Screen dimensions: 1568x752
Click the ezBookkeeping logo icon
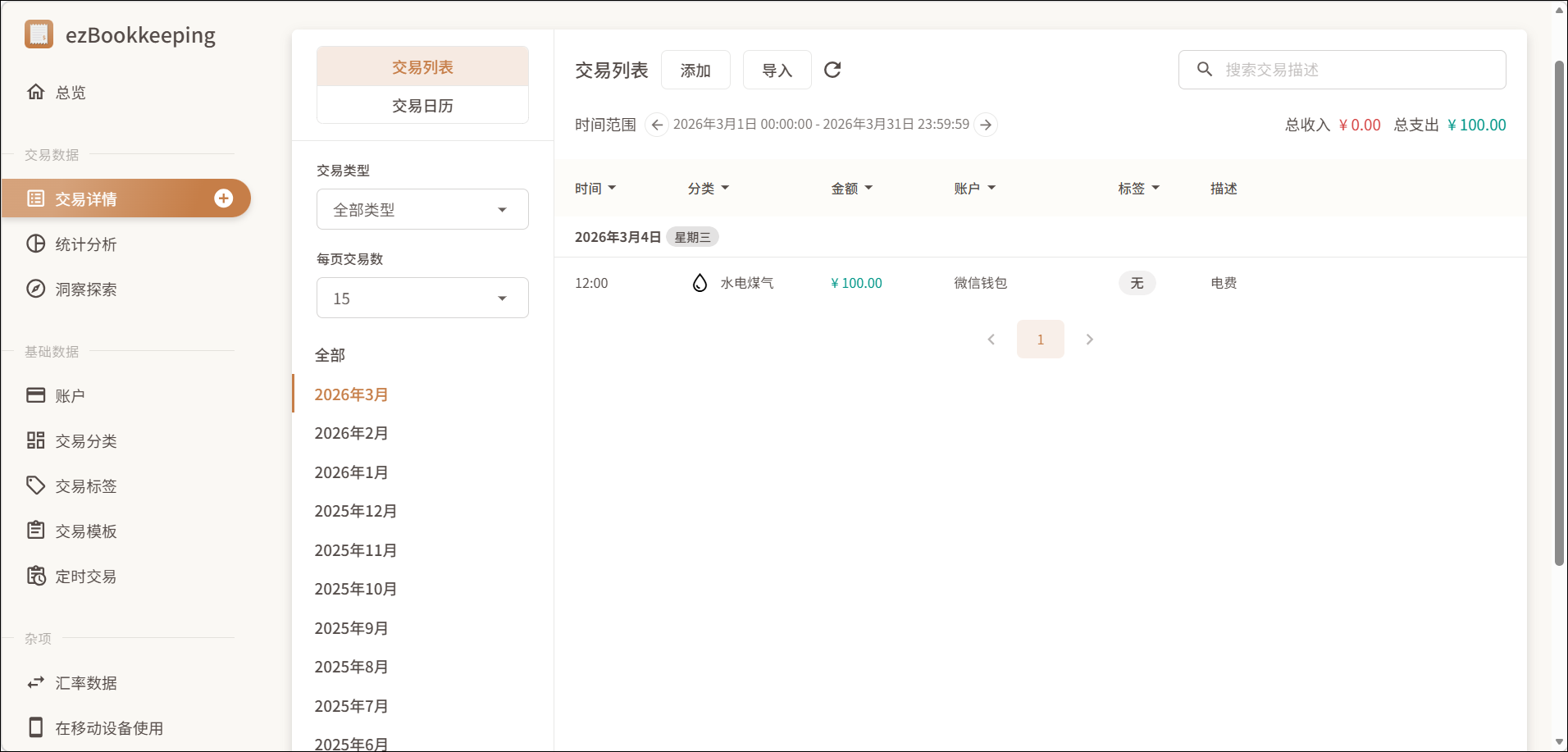pos(39,34)
